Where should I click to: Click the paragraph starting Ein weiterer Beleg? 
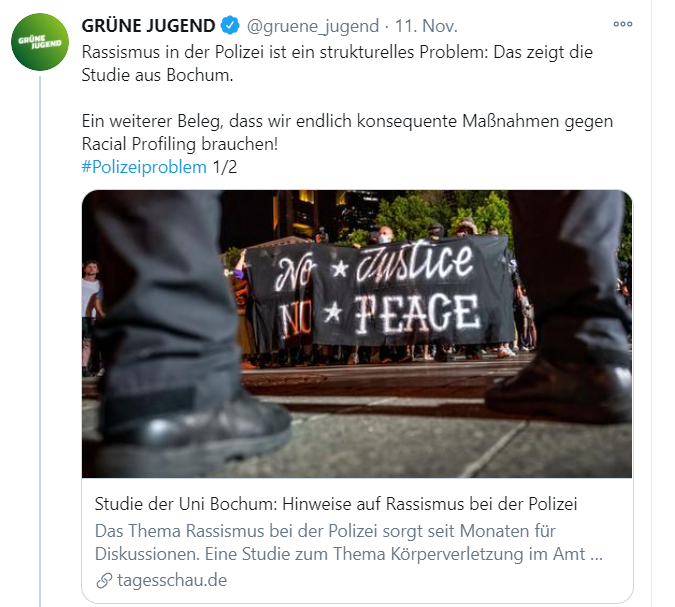point(347,133)
